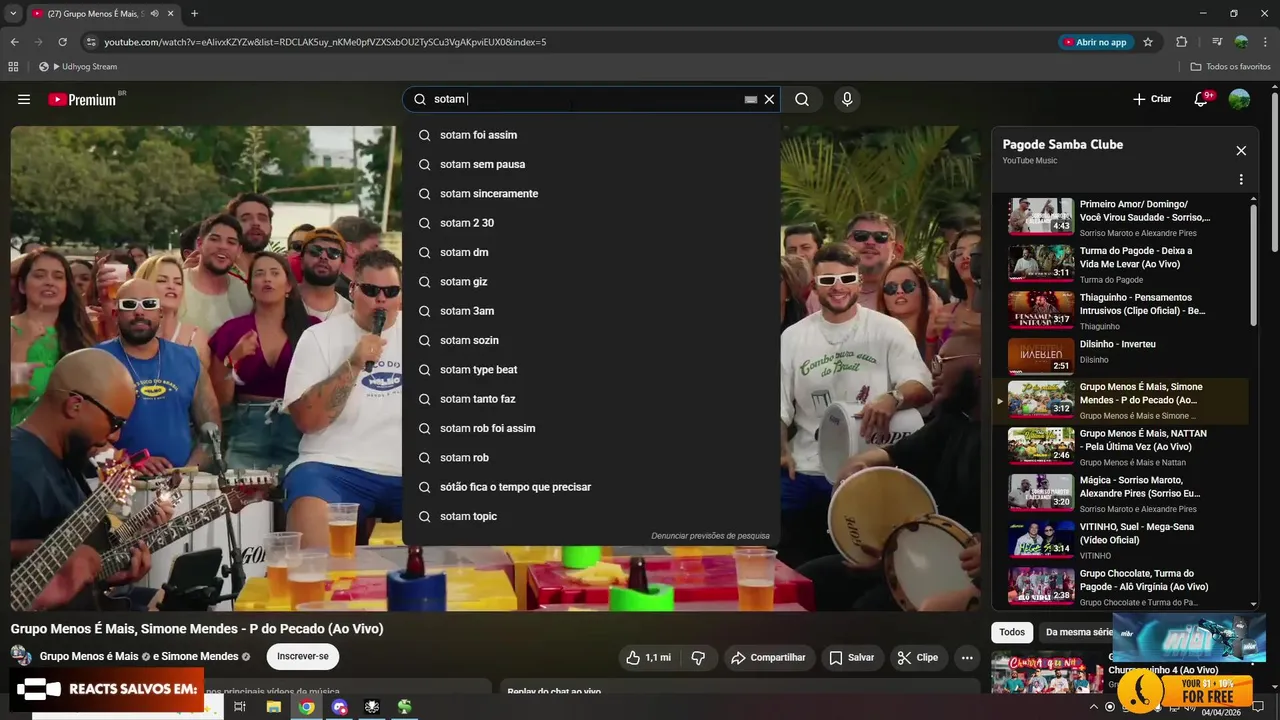
Task: Click Criar create button
Action: pyautogui.click(x=1152, y=99)
